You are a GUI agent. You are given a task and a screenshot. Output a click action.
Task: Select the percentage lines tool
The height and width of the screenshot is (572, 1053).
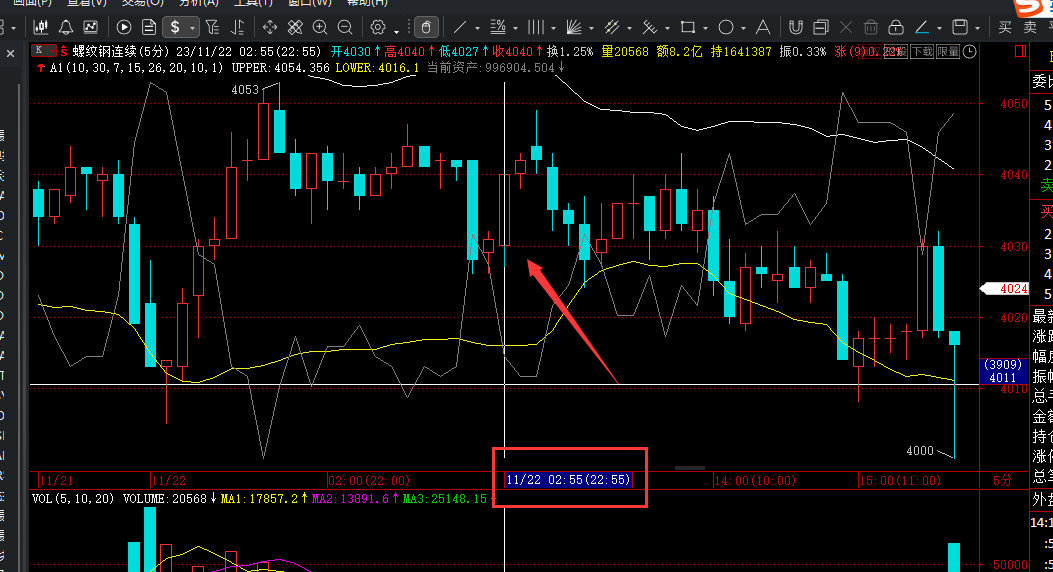tap(498, 28)
